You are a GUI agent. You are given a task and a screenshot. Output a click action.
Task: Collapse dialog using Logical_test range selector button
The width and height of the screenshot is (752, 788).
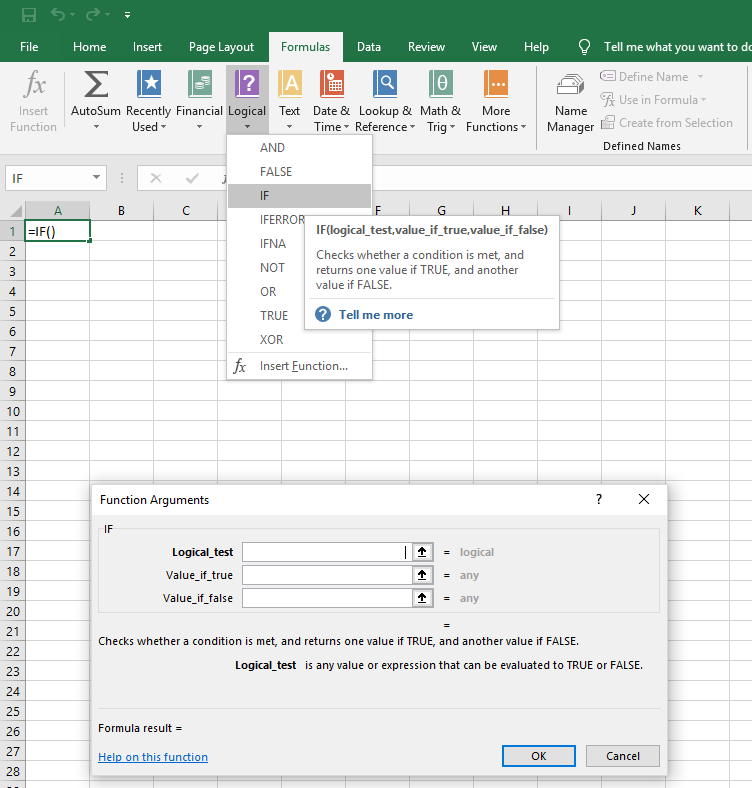tap(423, 552)
